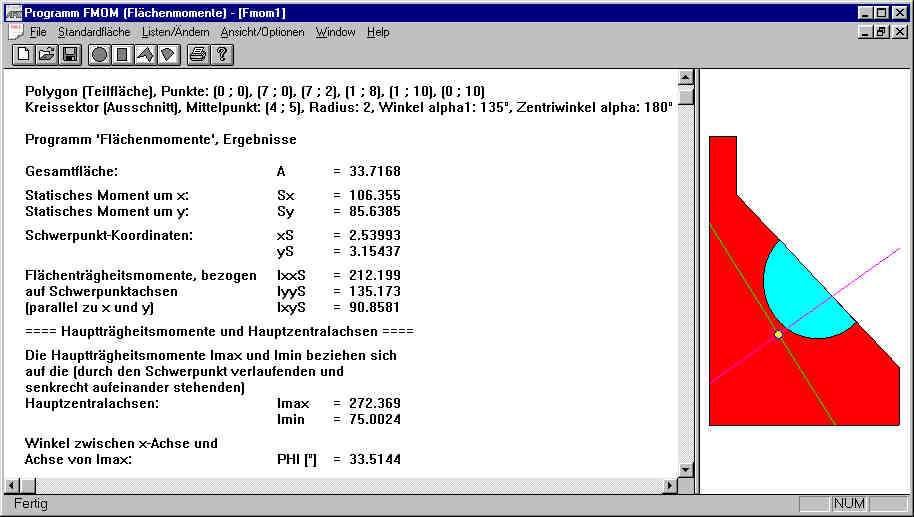
Task: Open the Standardfläche menu
Action: point(93,32)
